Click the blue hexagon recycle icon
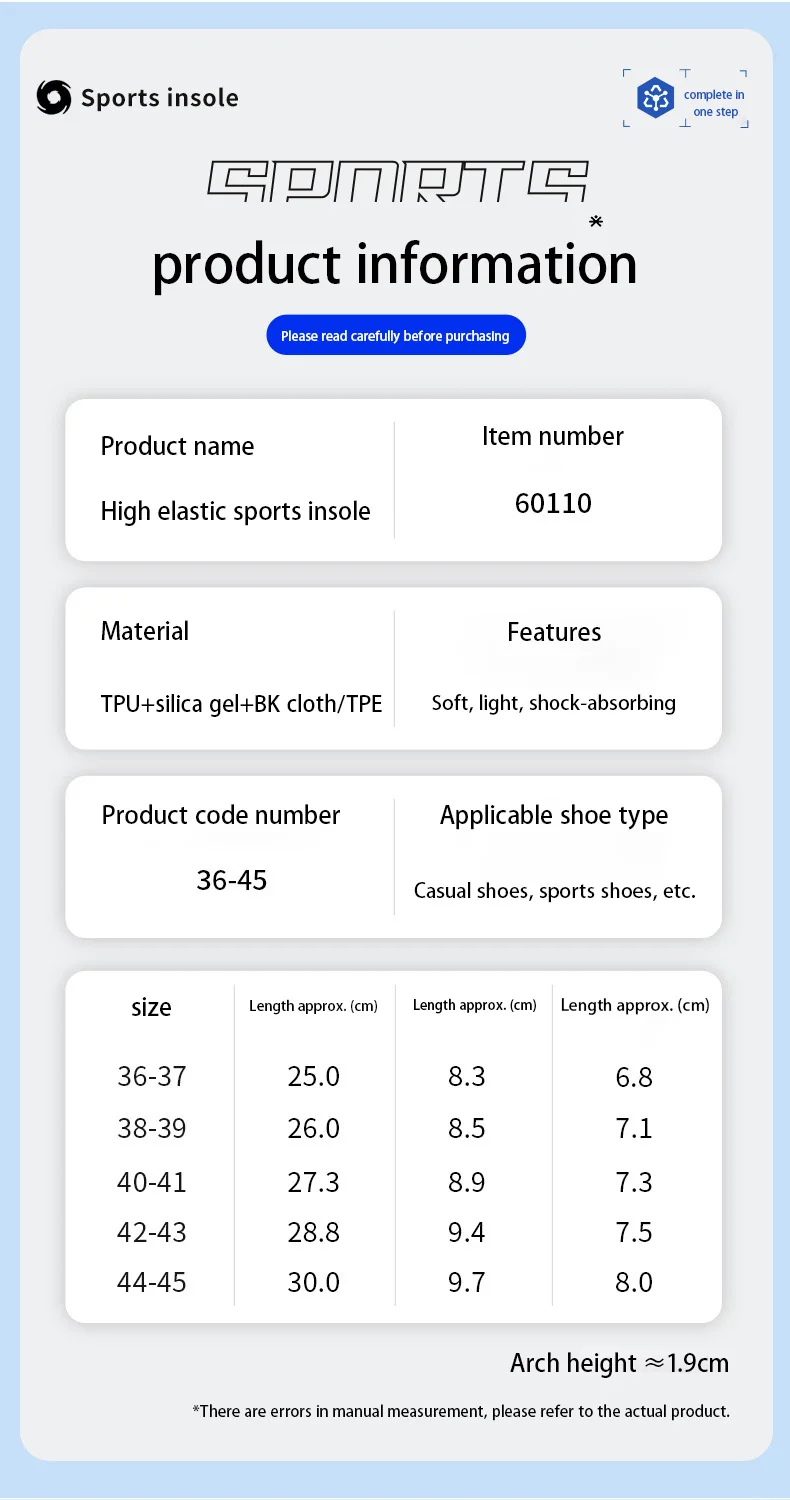This screenshot has height=1500, width=790. pos(656,98)
